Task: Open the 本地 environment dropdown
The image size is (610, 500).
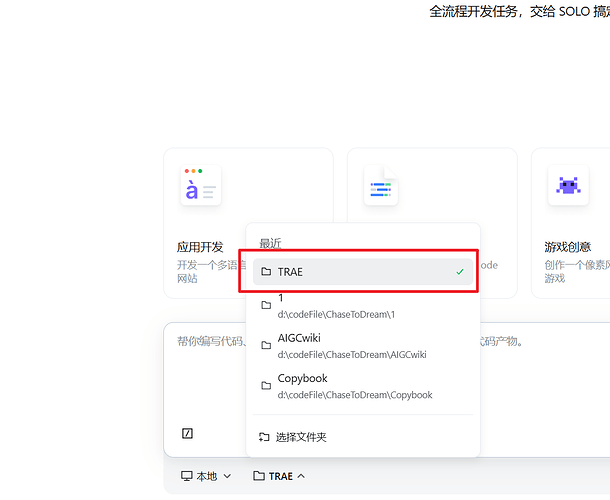Action: pyautogui.click(x=206, y=476)
